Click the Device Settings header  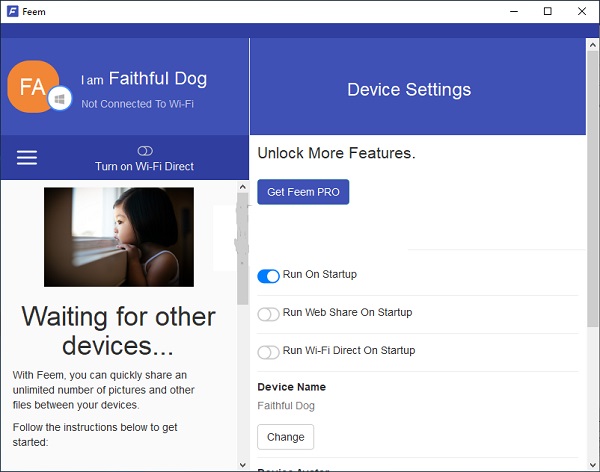(x=408, y=90)
